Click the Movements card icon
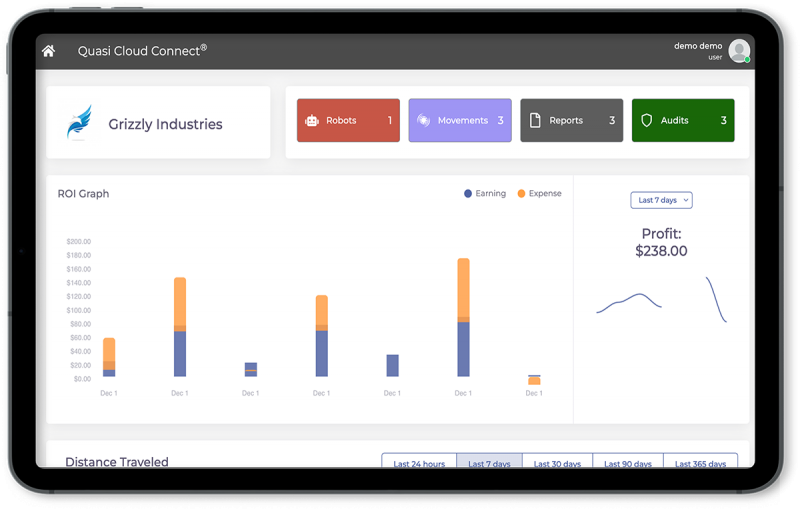This screenshot has height=511, width=800. coord(424,121)
